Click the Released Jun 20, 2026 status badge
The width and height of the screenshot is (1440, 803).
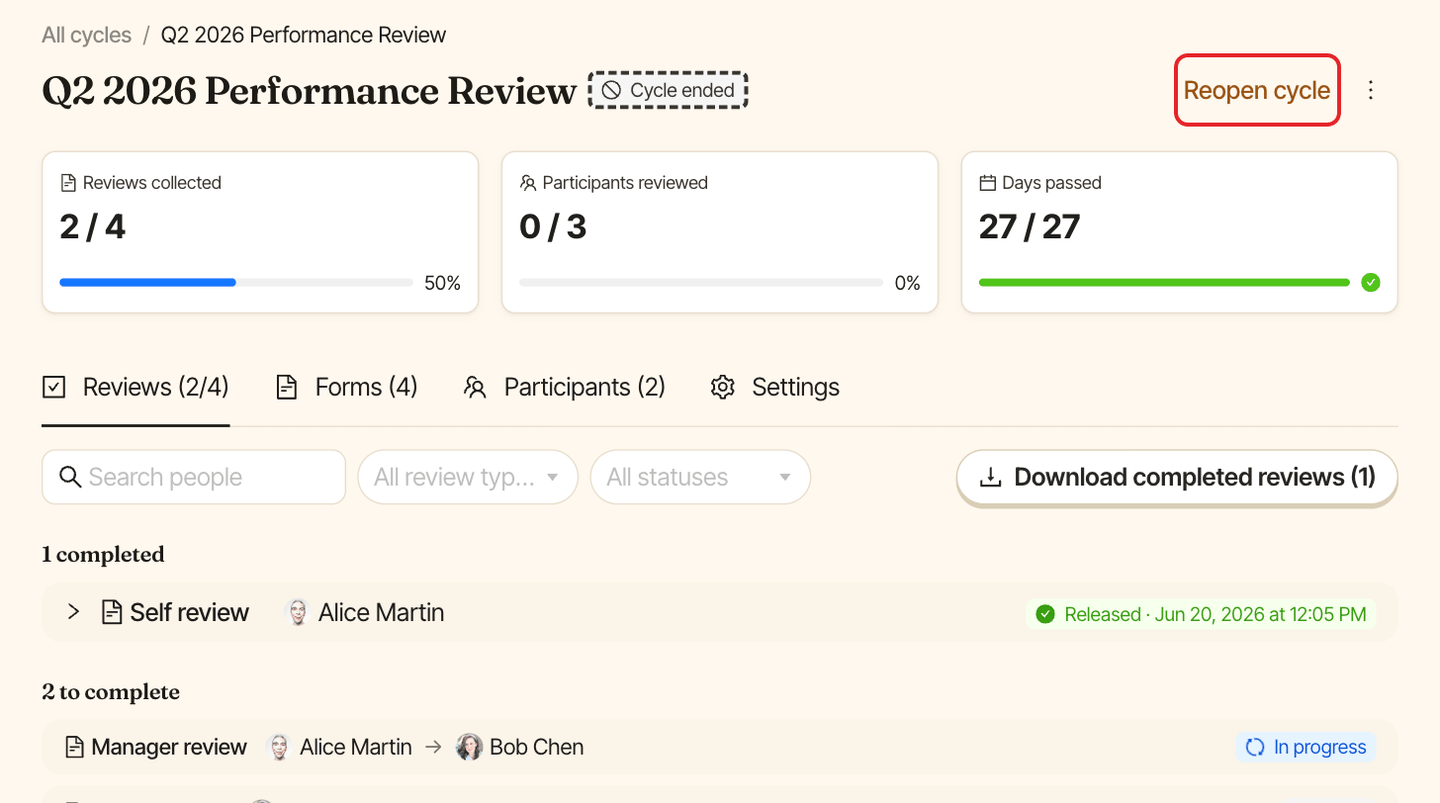coord(1201,614)
